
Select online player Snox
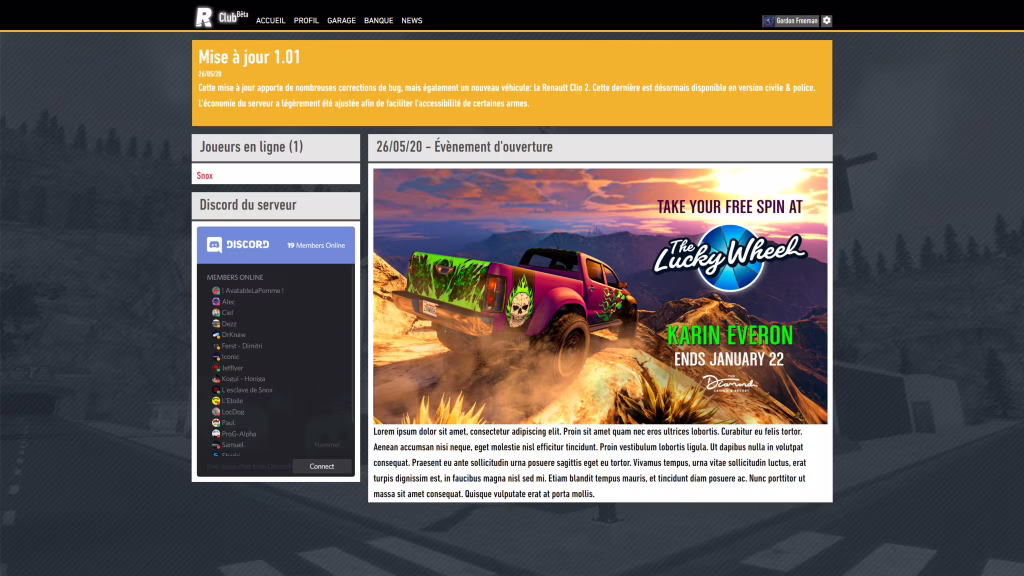204,176
